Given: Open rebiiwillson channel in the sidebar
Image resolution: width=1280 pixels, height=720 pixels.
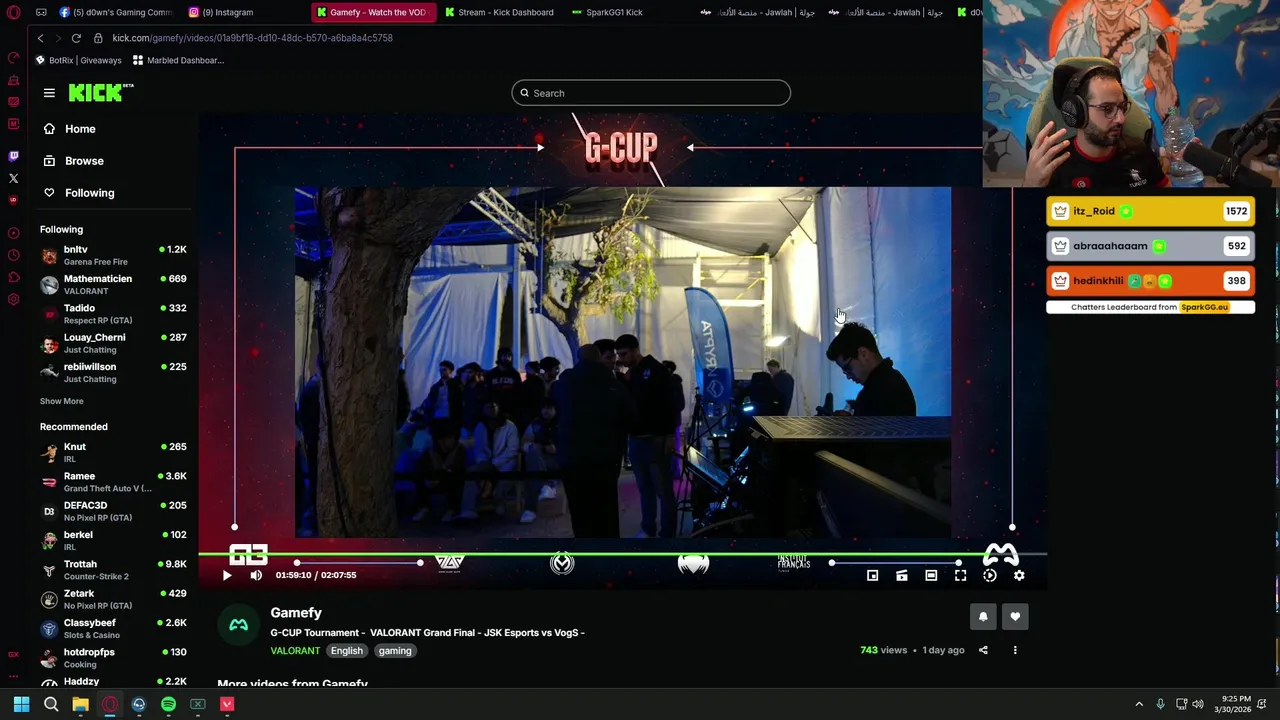Looking at the screenshot, I should coord(113,372).
